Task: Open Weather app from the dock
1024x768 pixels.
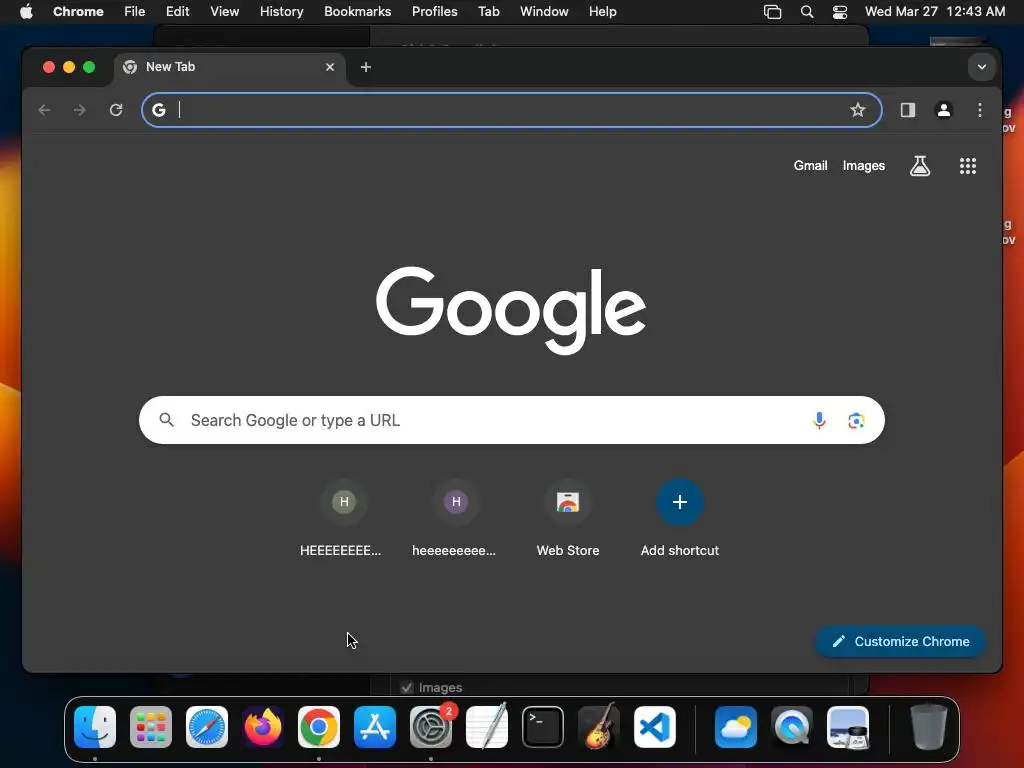Action: pos(736,727)
